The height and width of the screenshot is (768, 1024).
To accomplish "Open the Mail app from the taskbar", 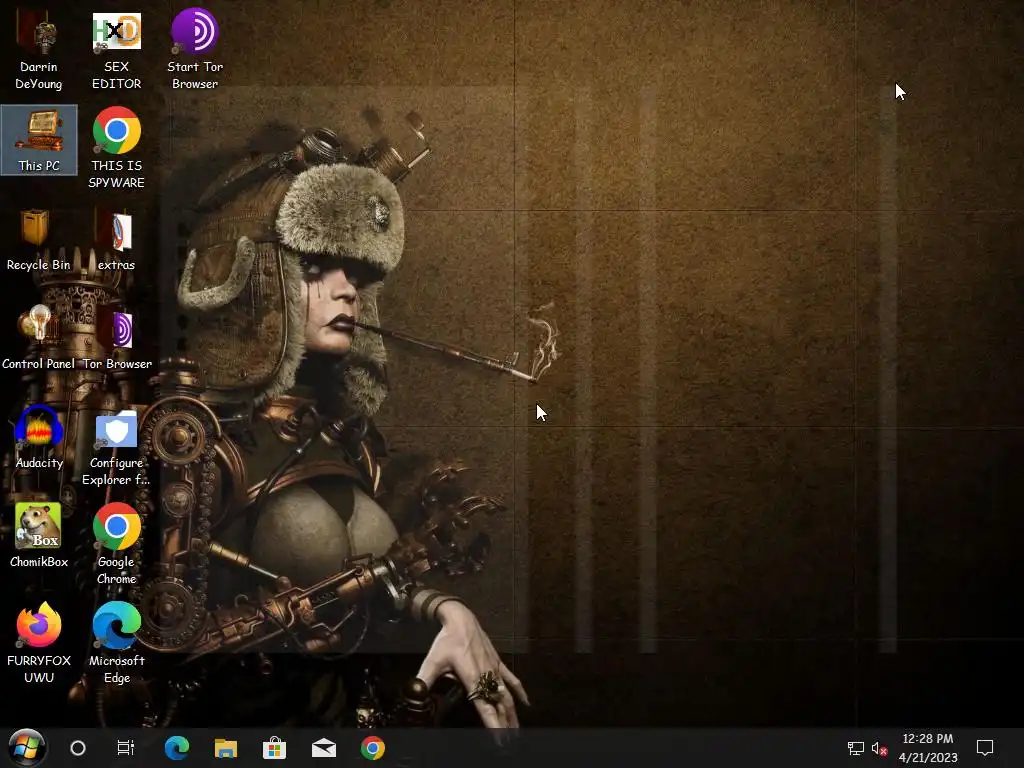I will (324, 748).
